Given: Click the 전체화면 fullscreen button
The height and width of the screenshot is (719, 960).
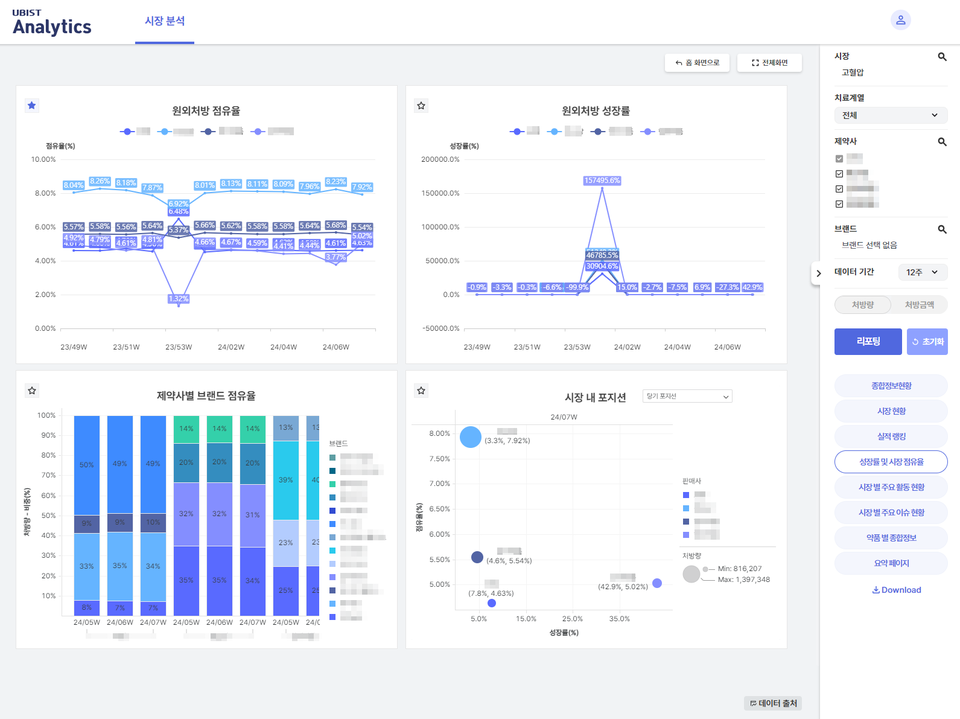Looking at the screenshot, I should click(x=769, y=63).
